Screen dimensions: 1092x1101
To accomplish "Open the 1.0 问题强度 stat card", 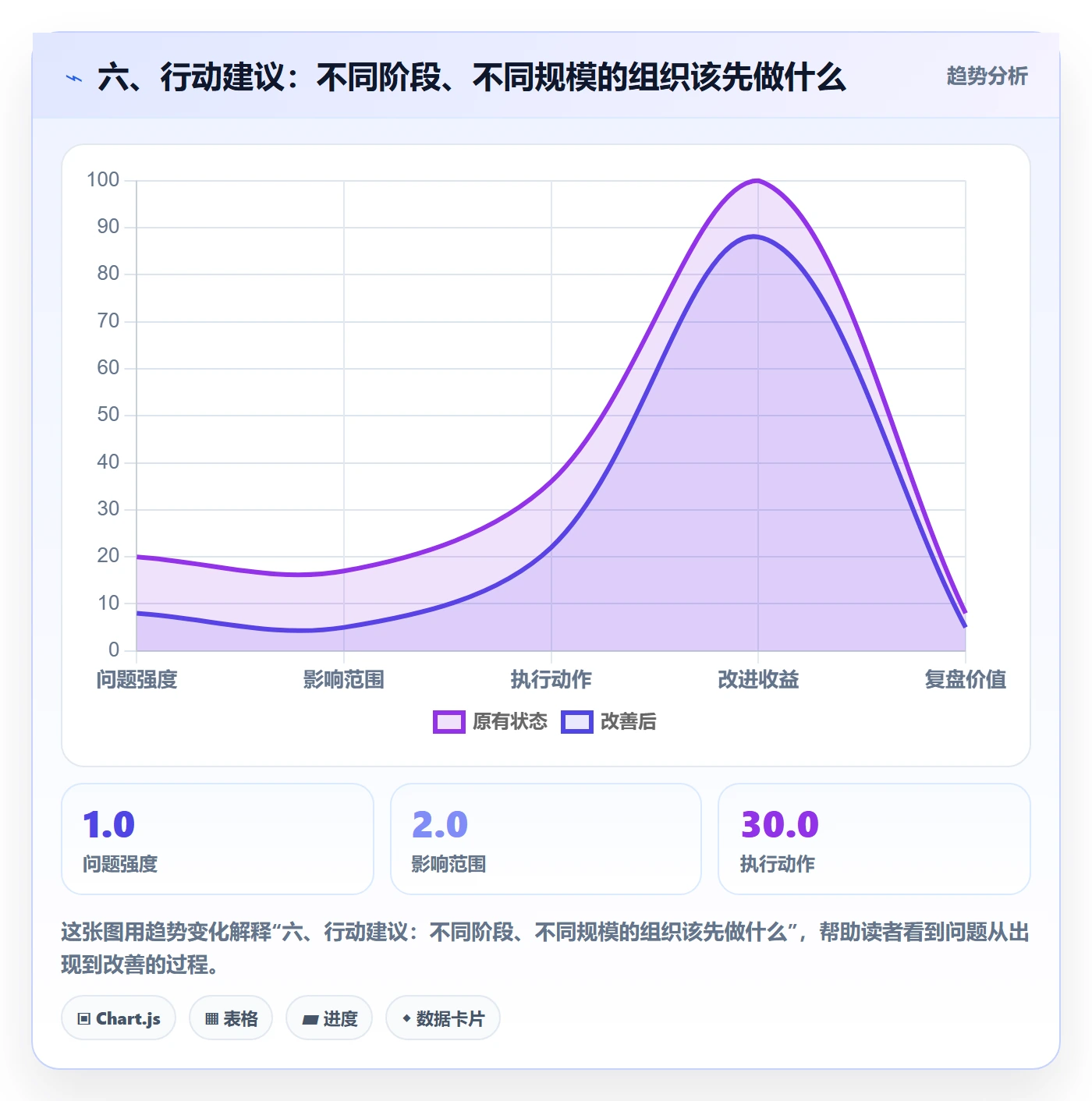I will tap(218, 839).
